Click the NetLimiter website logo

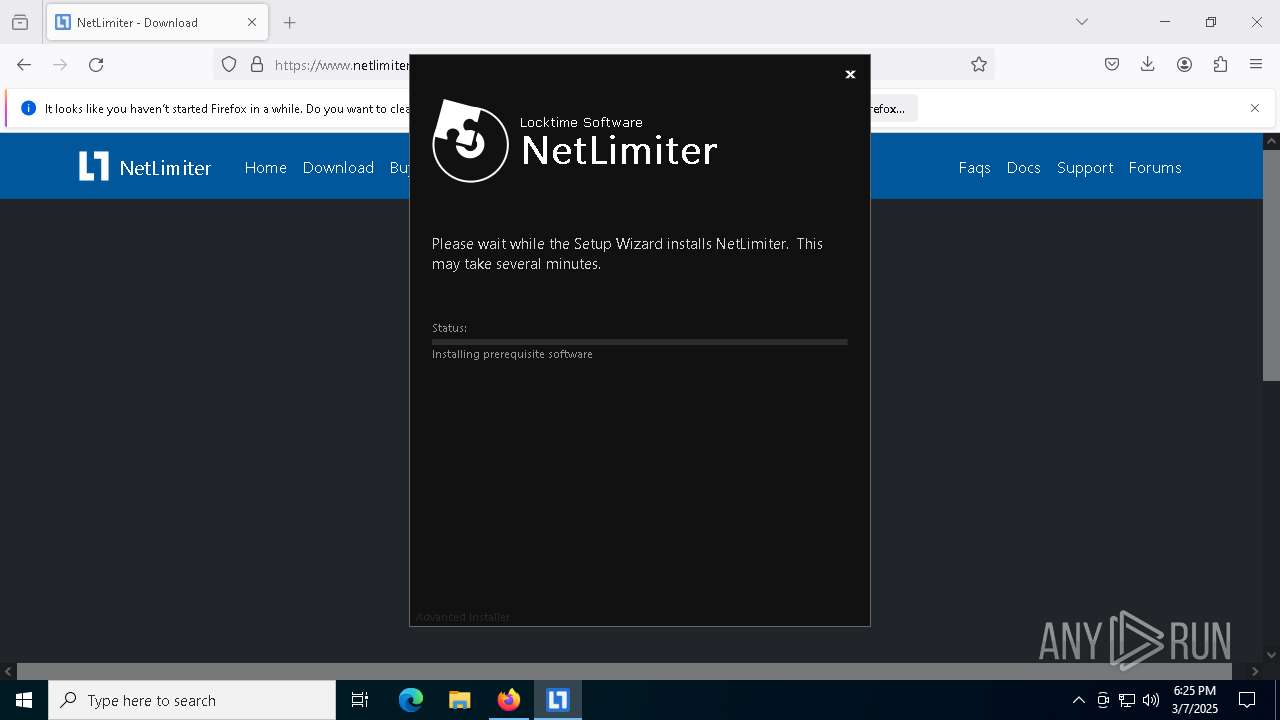pos(145,167)
